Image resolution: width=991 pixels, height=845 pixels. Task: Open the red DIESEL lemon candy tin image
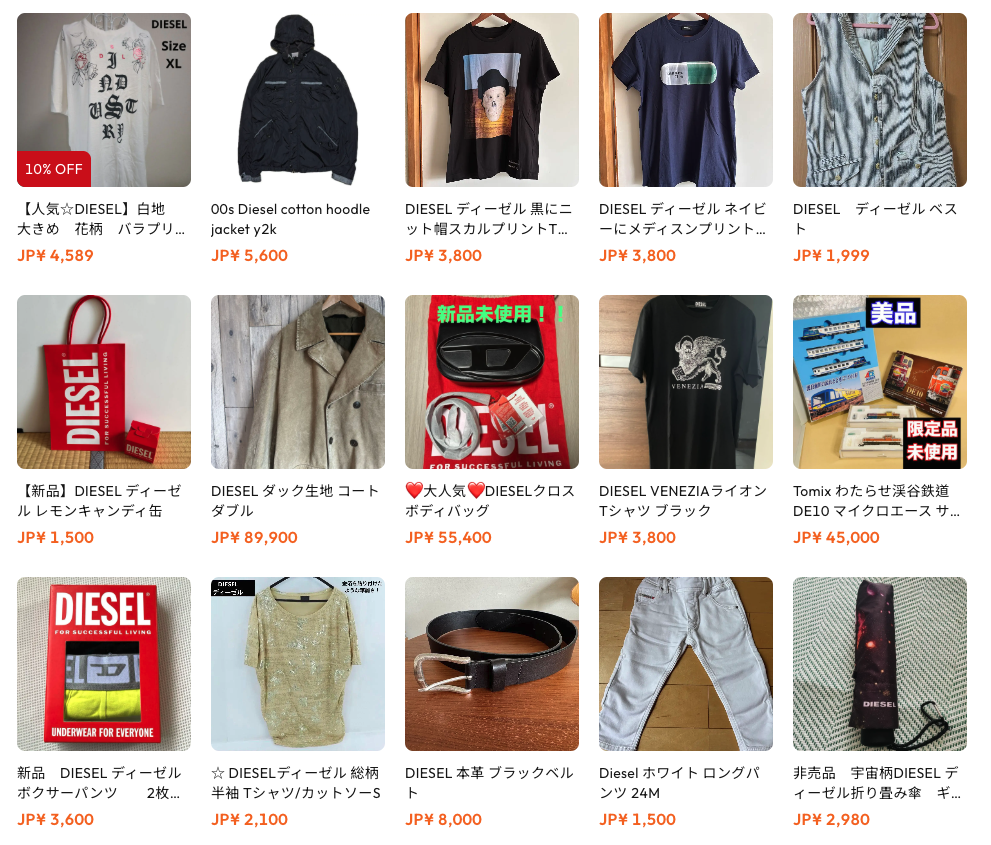[x=104, y=382]
